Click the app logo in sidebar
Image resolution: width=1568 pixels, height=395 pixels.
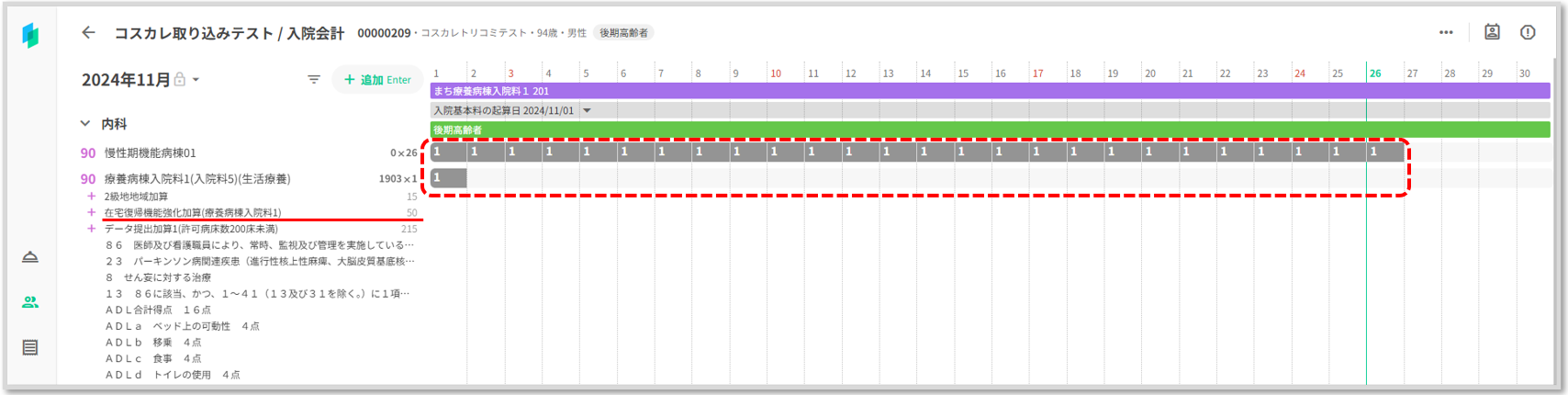30,35
